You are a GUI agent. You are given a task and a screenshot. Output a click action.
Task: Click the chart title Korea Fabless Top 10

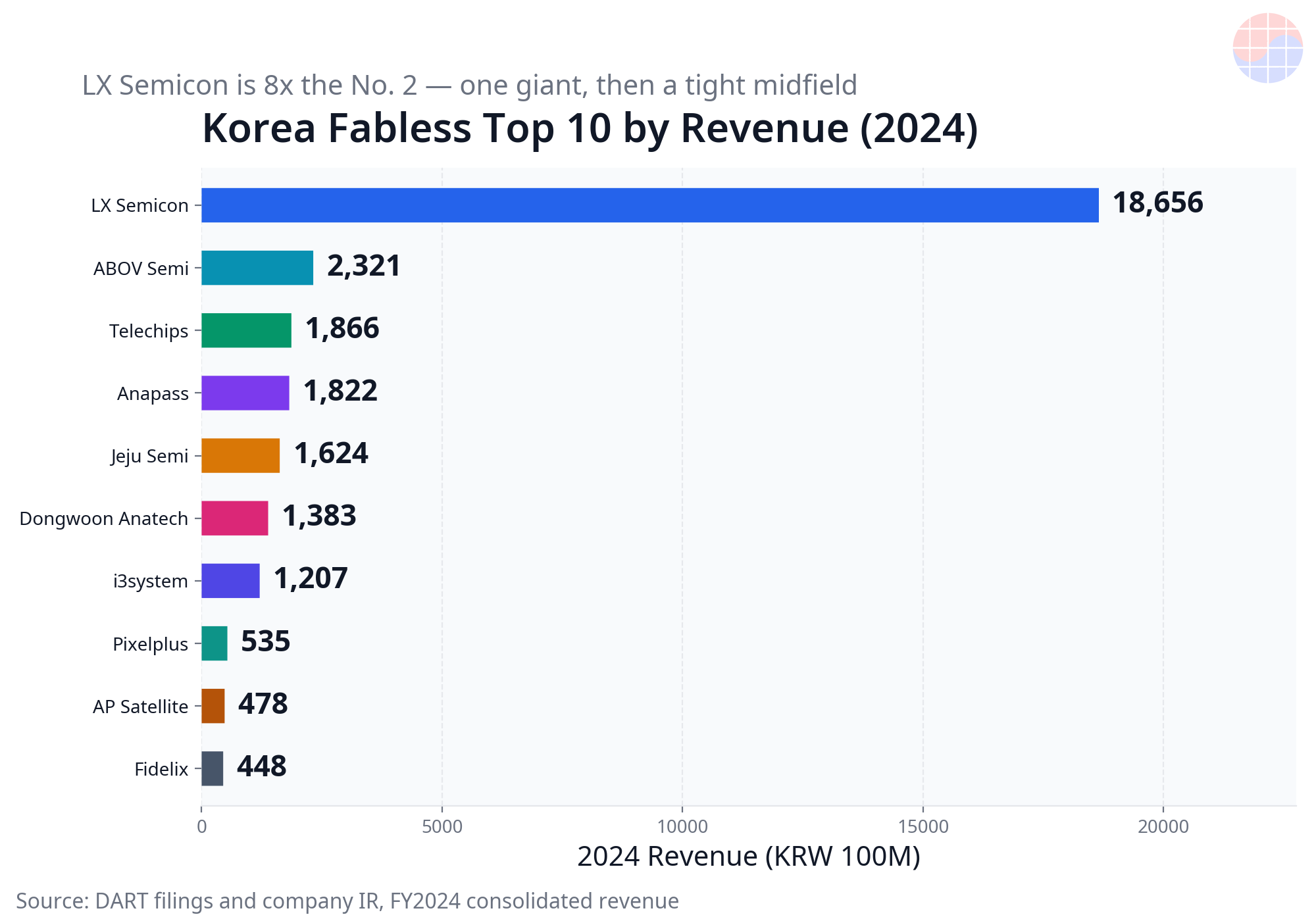(590, 128)
